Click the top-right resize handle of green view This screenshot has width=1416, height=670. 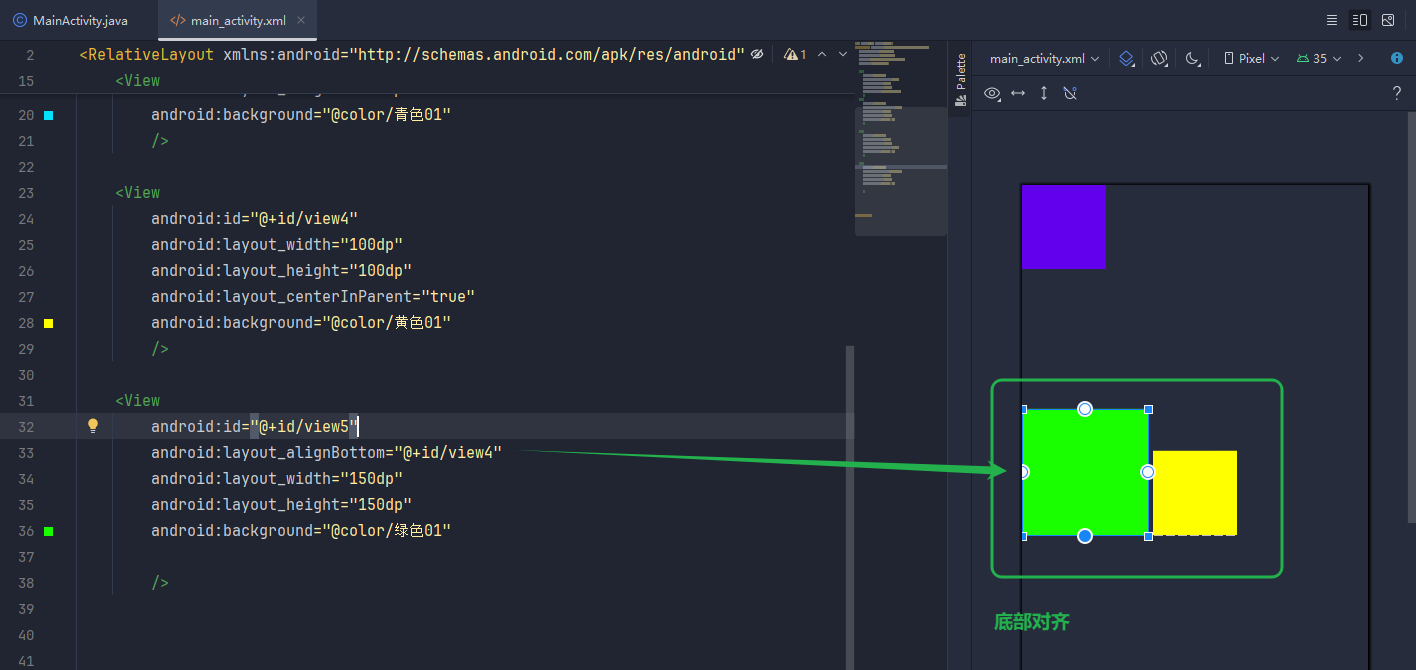coord(1148,409)
